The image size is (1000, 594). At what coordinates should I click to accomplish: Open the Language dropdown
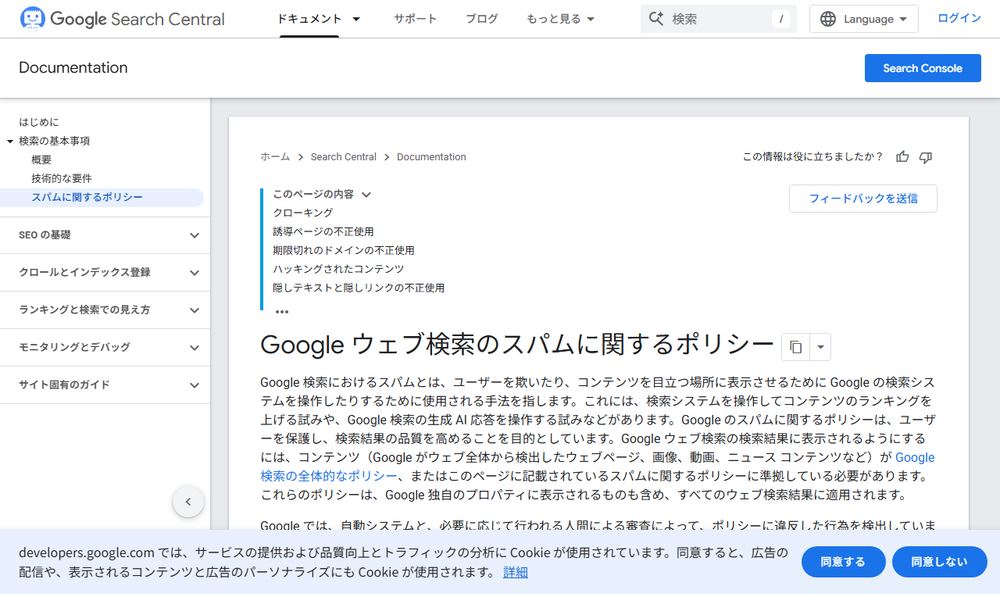coord(864,19)
